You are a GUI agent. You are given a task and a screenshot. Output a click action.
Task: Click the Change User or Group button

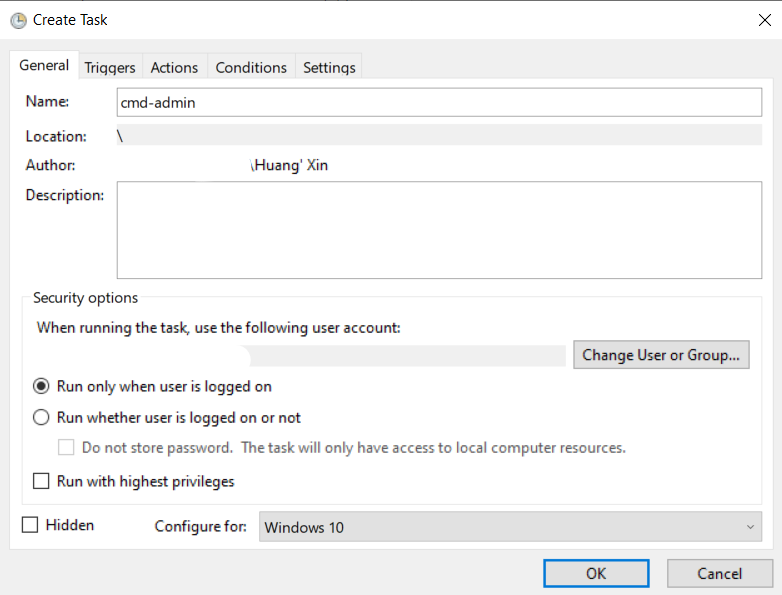tap(661, 355)
